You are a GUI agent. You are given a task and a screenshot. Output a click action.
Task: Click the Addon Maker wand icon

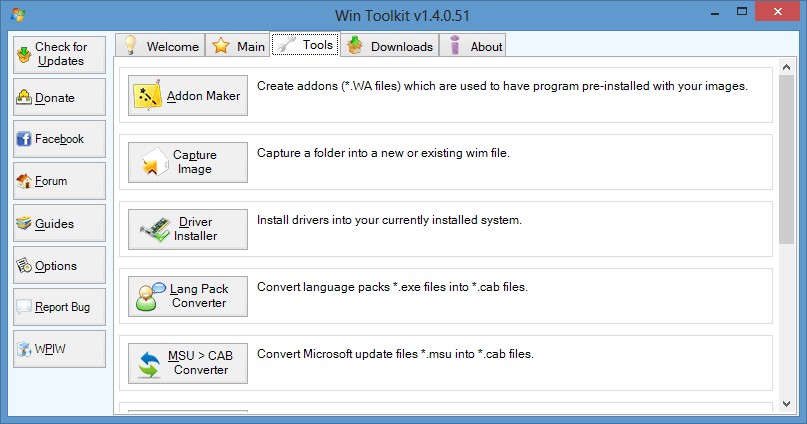148,96
